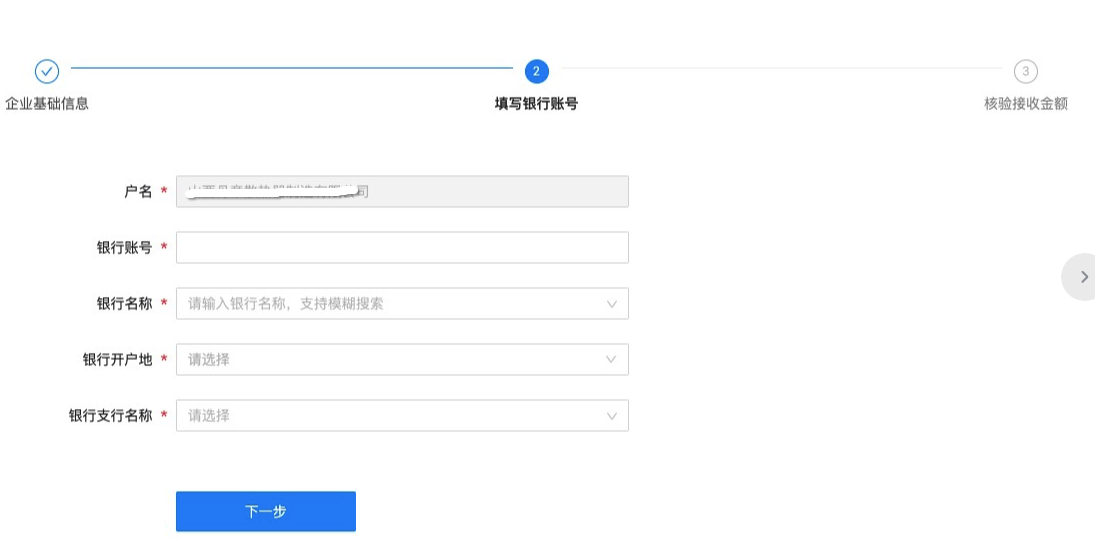
Task: Go back to the 企业基础信息 step label
Action: (47, 103)
